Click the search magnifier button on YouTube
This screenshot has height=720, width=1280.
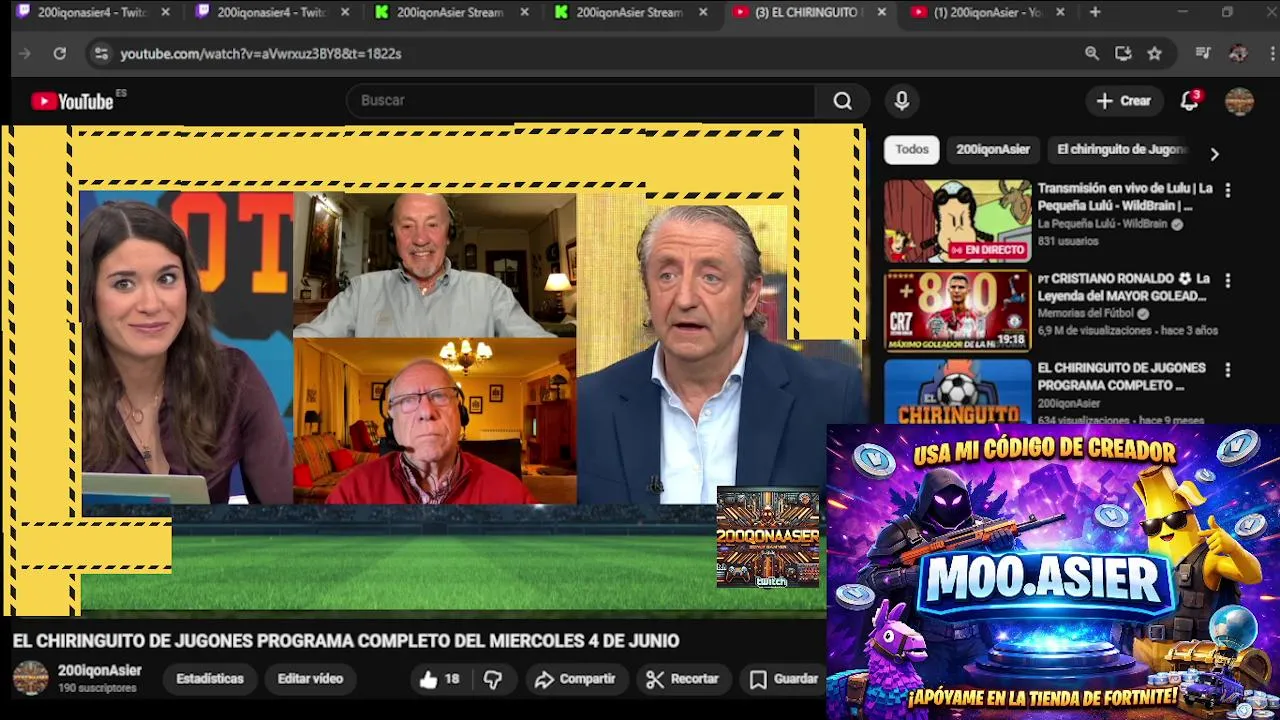843,101
